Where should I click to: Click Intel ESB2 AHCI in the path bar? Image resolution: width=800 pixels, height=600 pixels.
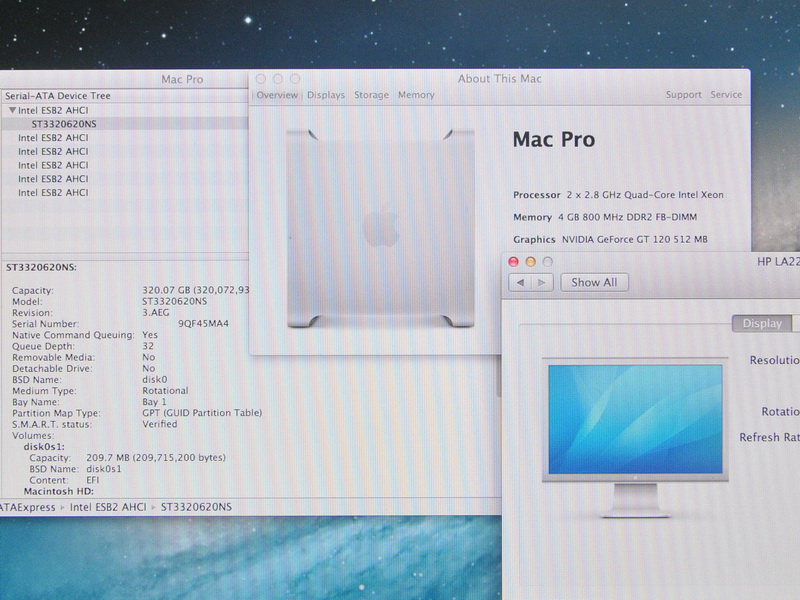click(108, 507)
